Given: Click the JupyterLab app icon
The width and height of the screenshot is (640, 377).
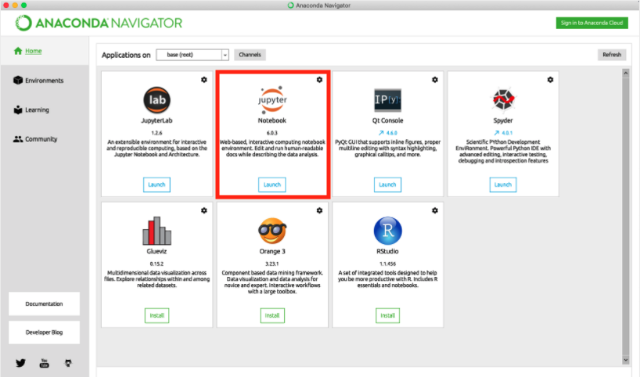Looking at the screenshot, I should [x=157, y=100].
